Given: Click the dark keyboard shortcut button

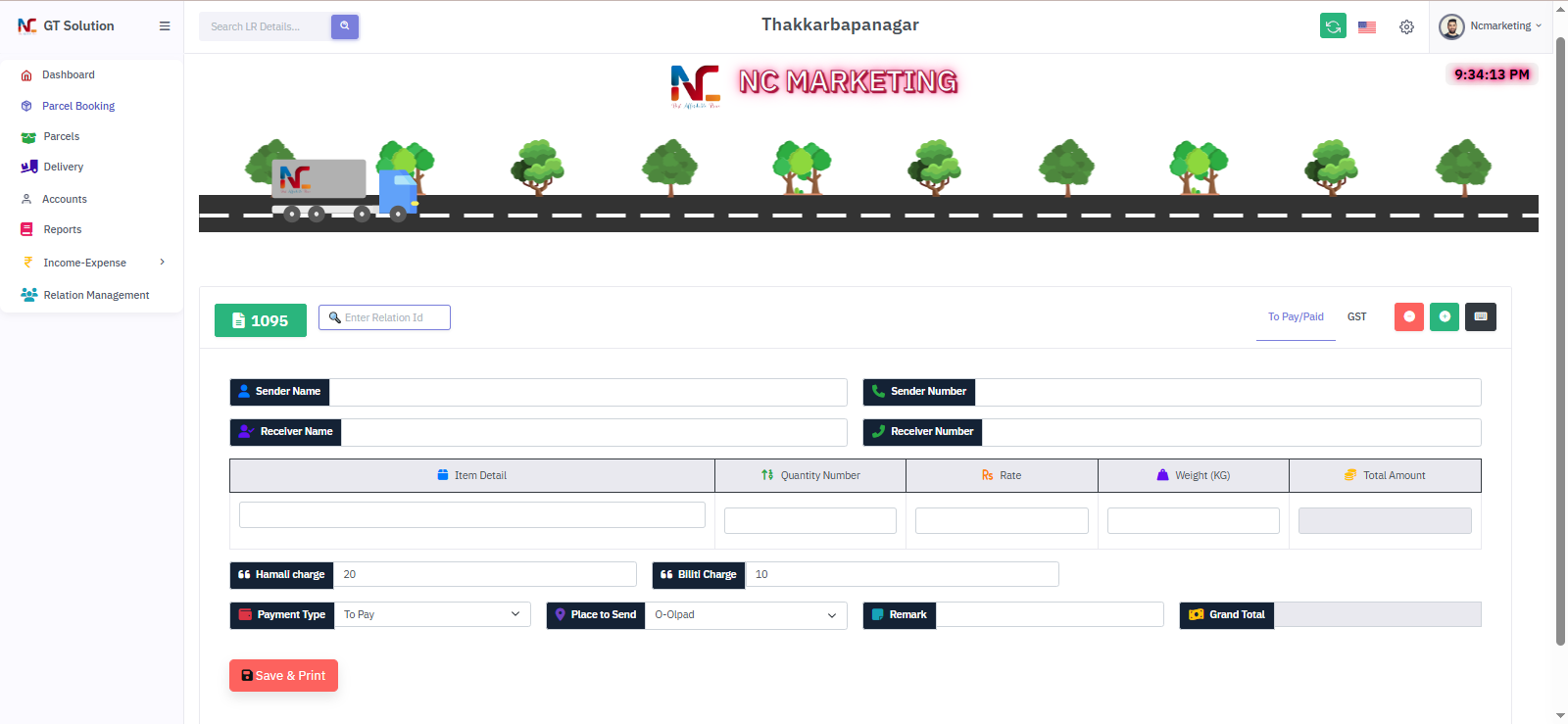Looking at the screenshot, I should coord(1480,316).
